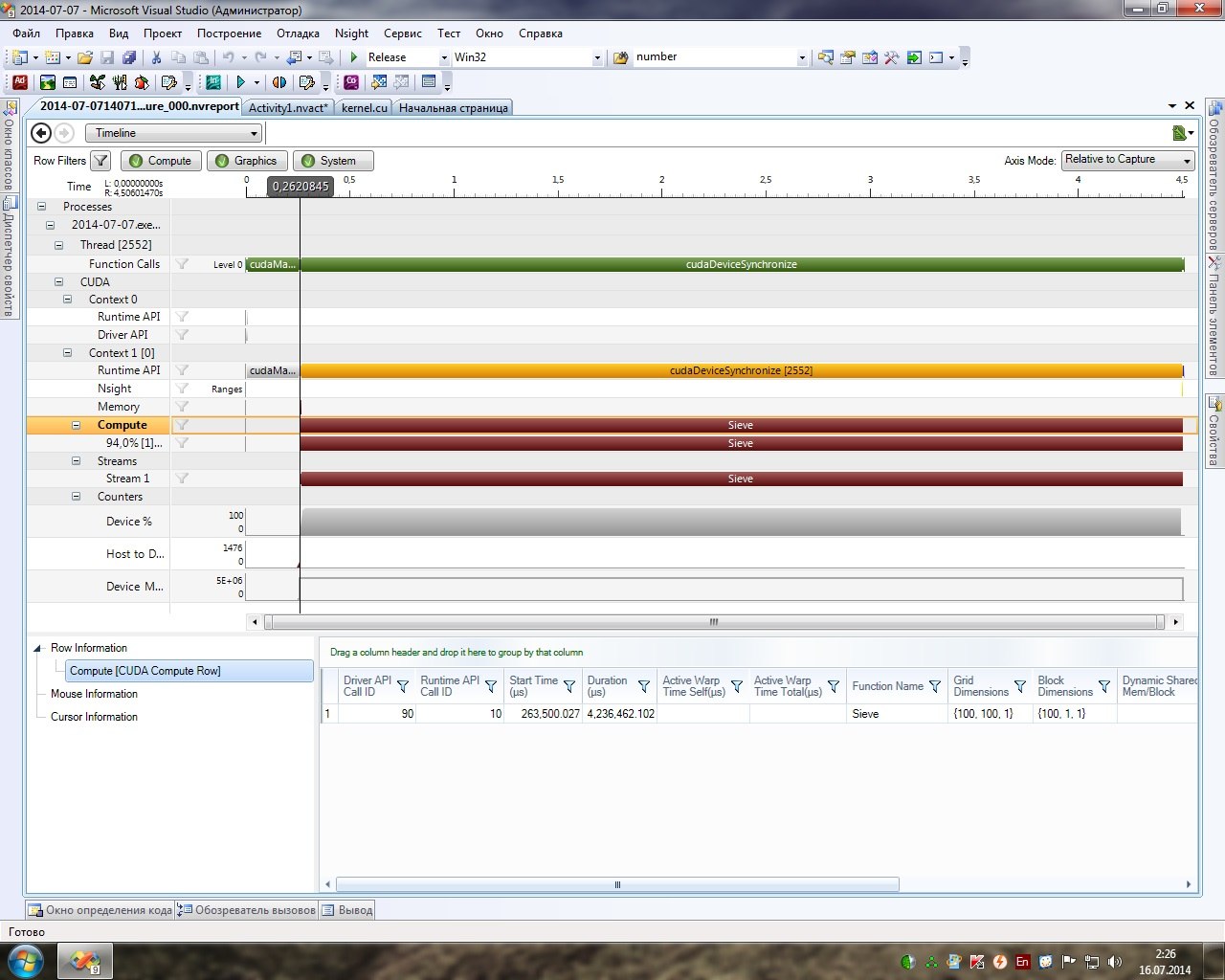Collapse the Compute row node

[x=76, y=425]
